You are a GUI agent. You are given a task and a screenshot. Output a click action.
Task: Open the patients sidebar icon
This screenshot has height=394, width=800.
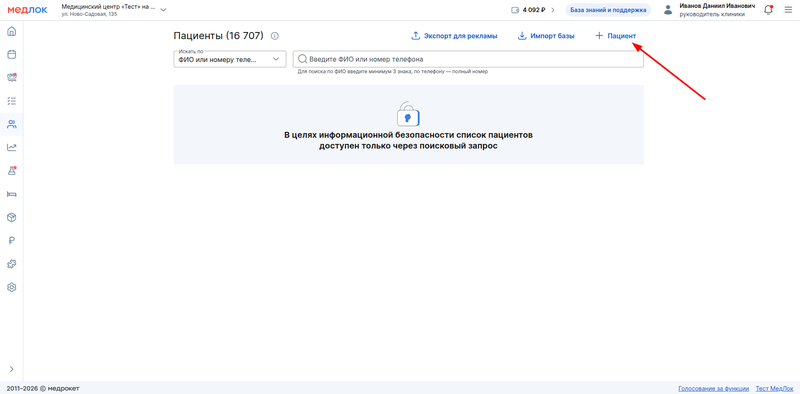[x=11, y=124]
